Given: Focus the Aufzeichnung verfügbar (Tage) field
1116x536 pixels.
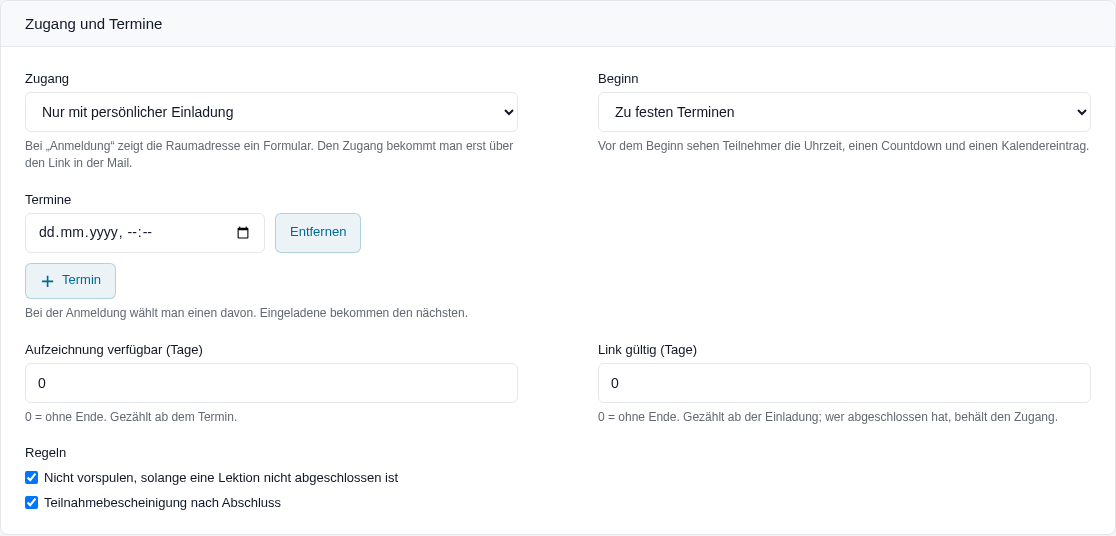Looking at the screenshot, I should 271,383.
